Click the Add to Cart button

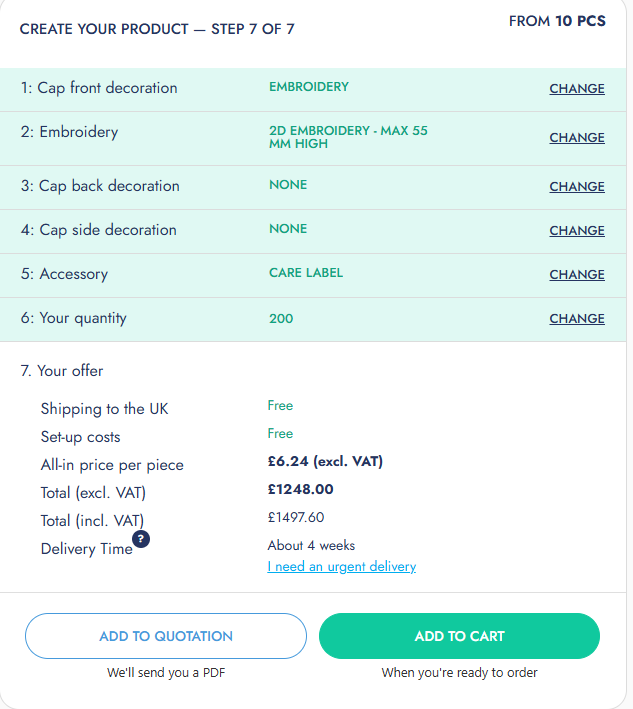coord(459,636)
